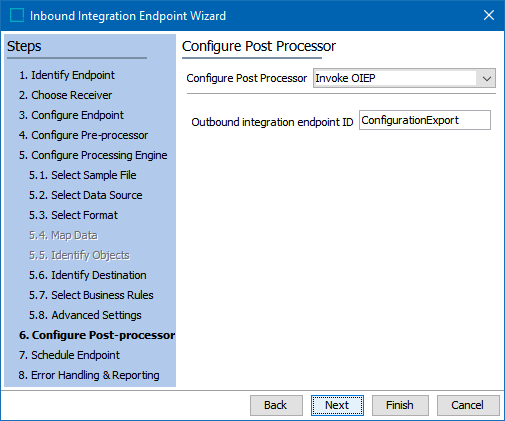Open sub-step Select Sample File

(82, 175)
